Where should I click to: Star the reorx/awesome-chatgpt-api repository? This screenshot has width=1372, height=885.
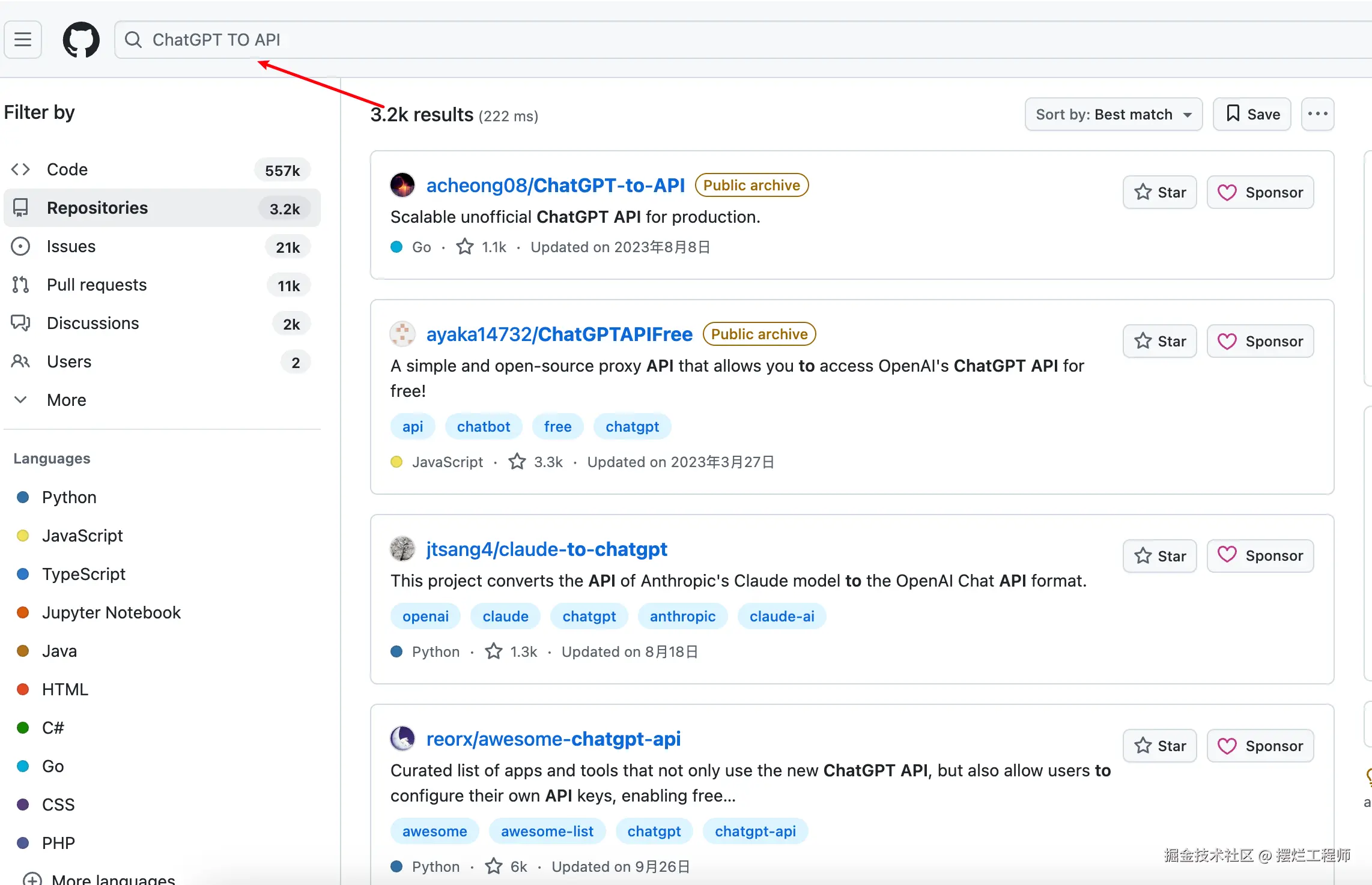[x=1159, y=746]
